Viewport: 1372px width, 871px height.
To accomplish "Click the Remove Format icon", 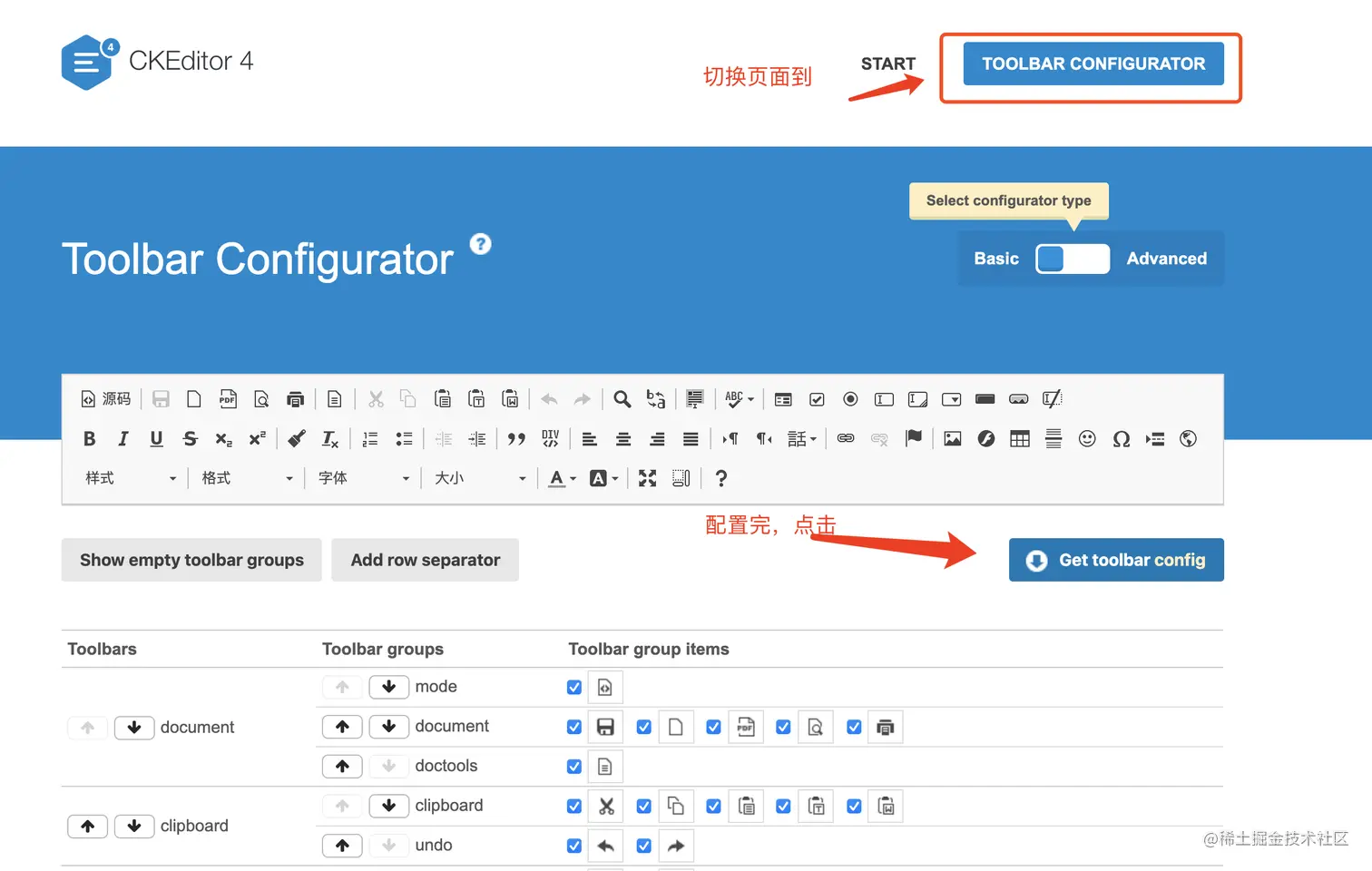I will point(330,439).
